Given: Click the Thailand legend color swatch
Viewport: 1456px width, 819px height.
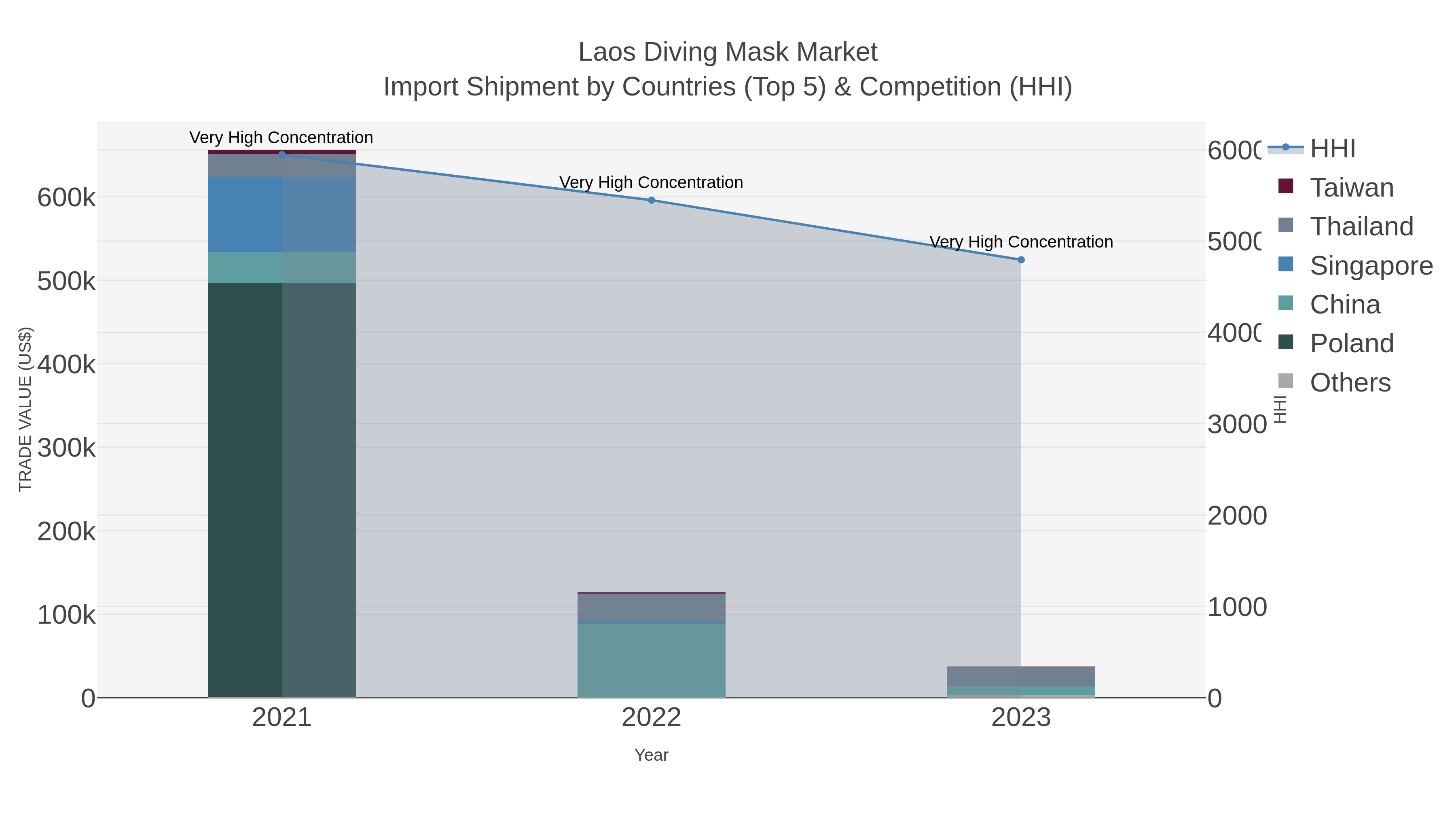Looking at the screenshot, I should (1286, 225).
